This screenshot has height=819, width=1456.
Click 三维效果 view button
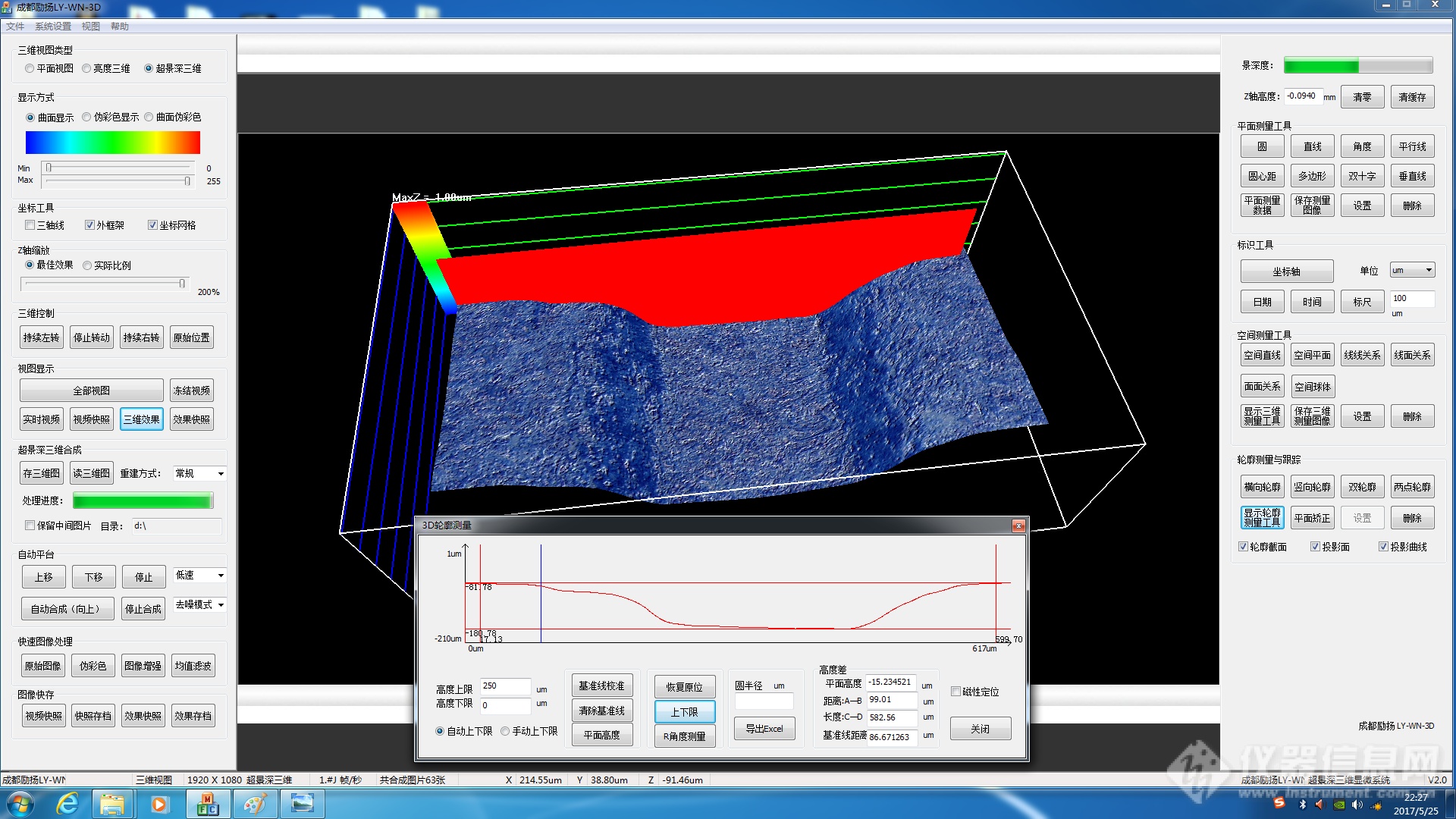142,419
